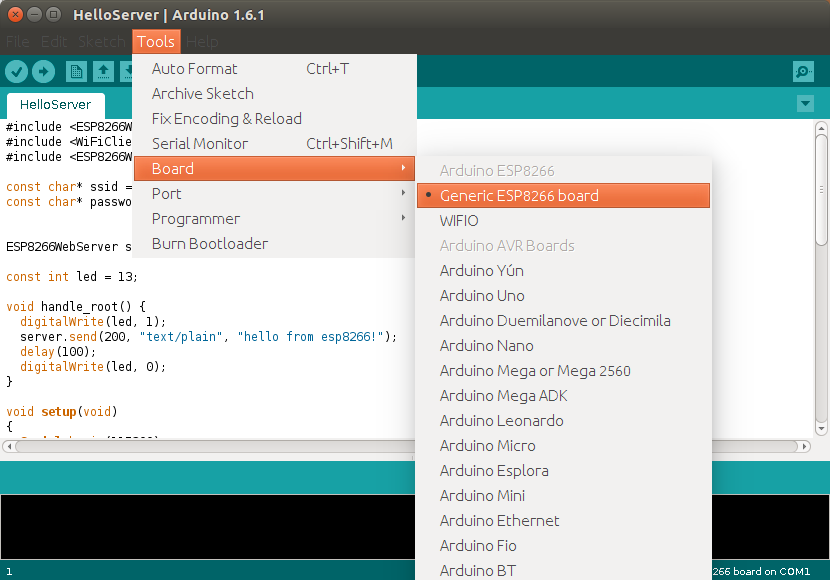
Task: Expand the Port submenu
Action: point(274,194)
